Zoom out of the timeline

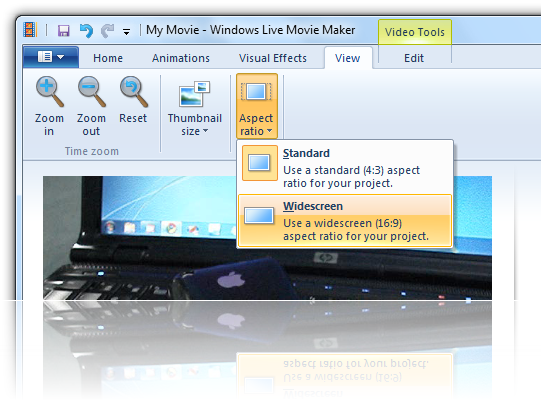pyautogui.click(x=91, y=106)
